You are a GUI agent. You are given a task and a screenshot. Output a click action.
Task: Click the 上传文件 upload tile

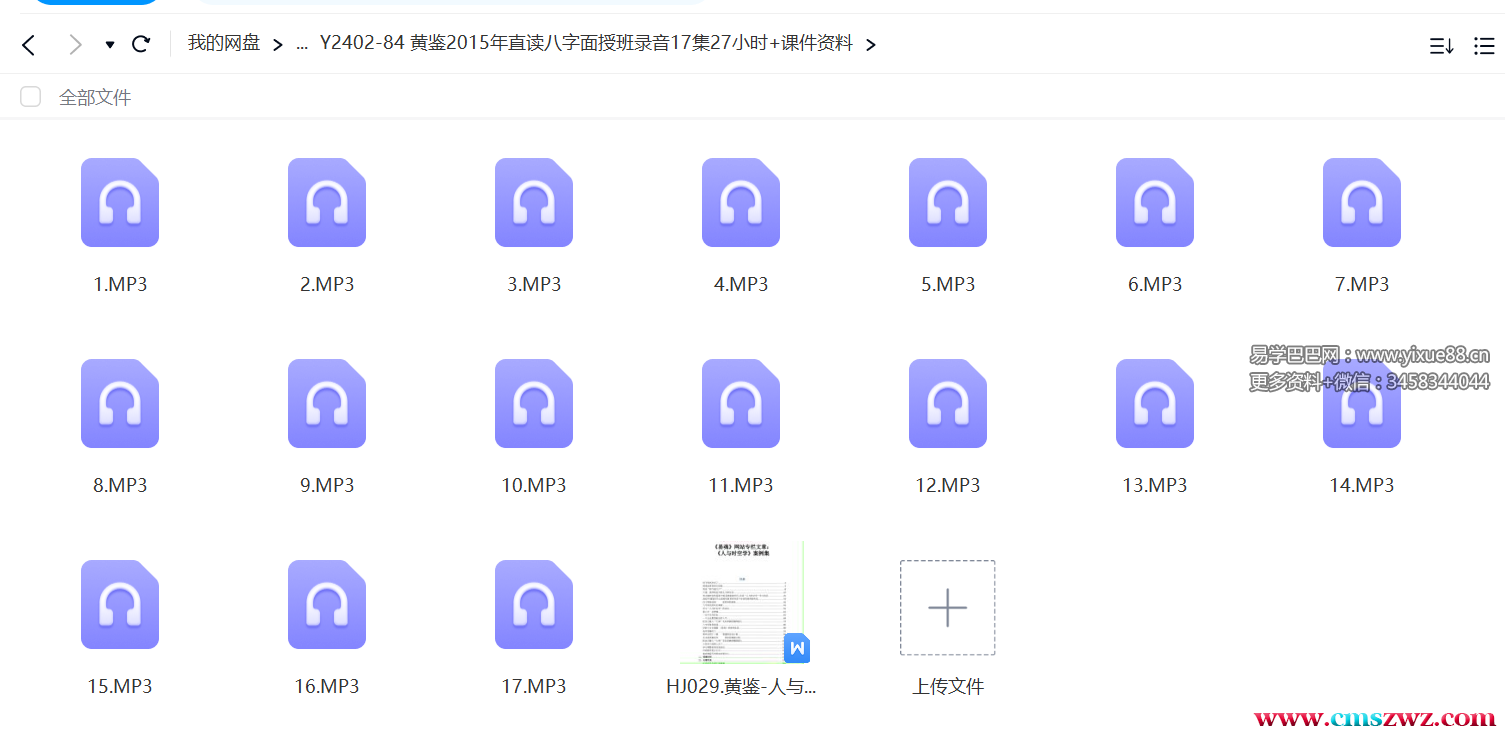tap(947, 608)
